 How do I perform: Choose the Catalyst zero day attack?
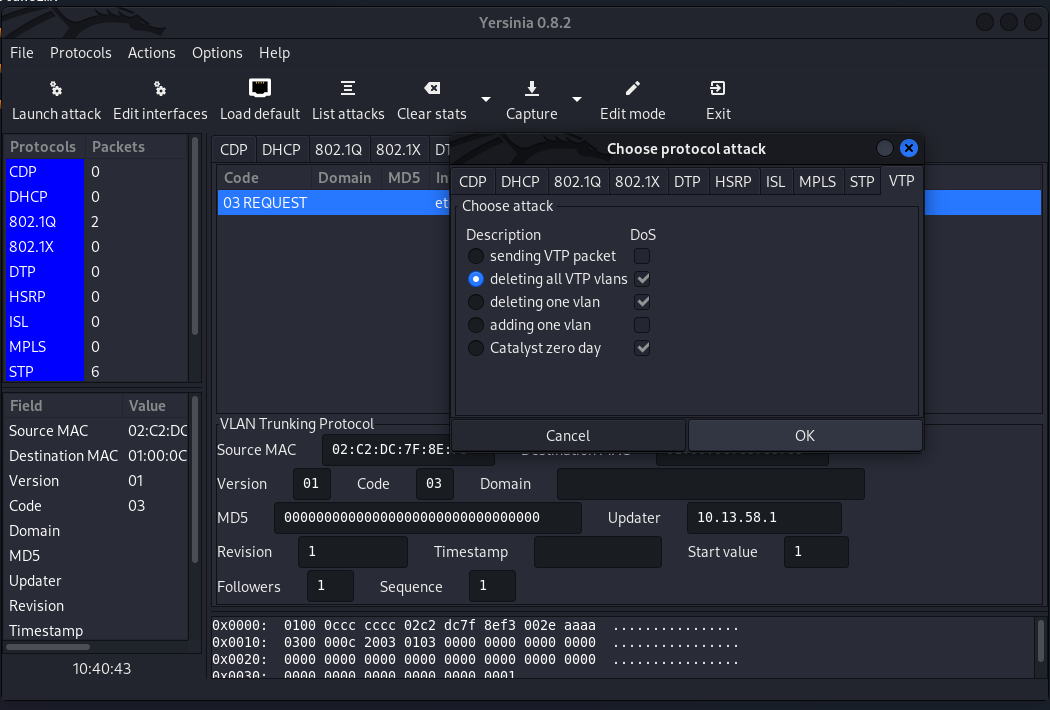(x=476, y=349)
